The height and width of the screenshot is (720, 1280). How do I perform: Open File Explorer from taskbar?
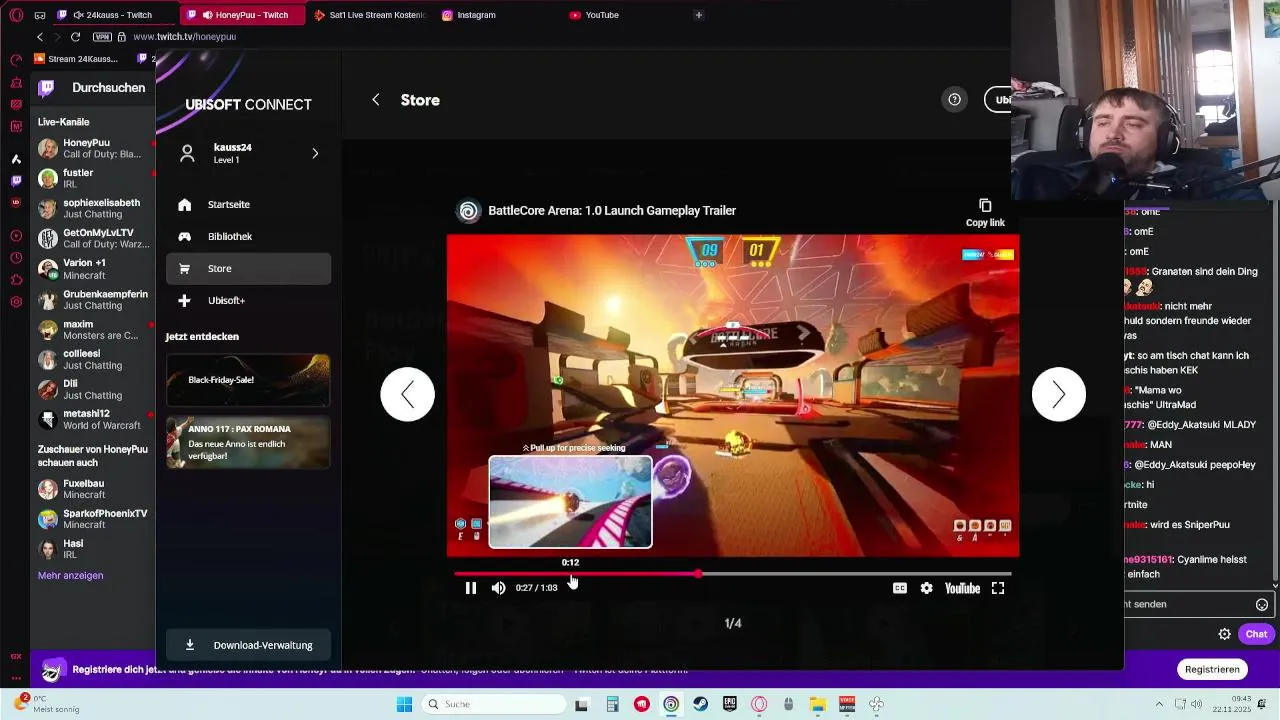coord(817,704)
